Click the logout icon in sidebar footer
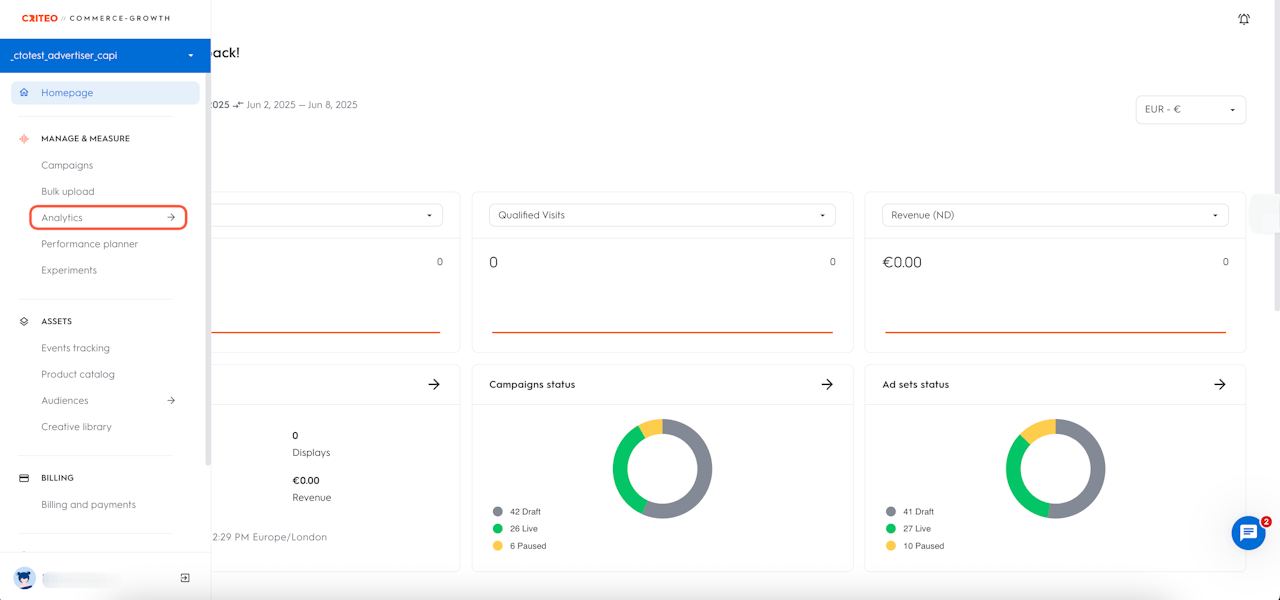 [185, 578]
